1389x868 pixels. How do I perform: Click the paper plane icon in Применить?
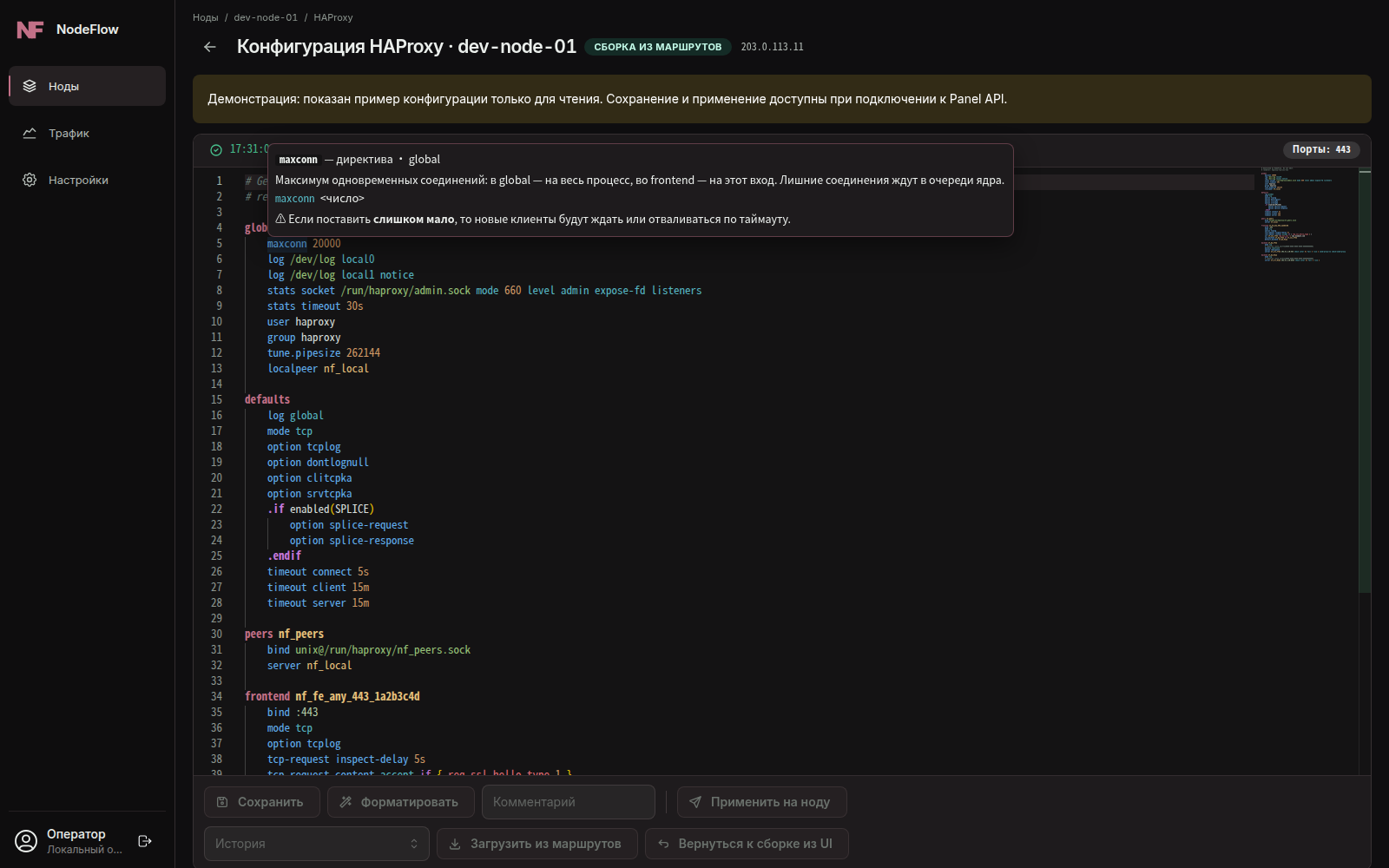[695, 802]
